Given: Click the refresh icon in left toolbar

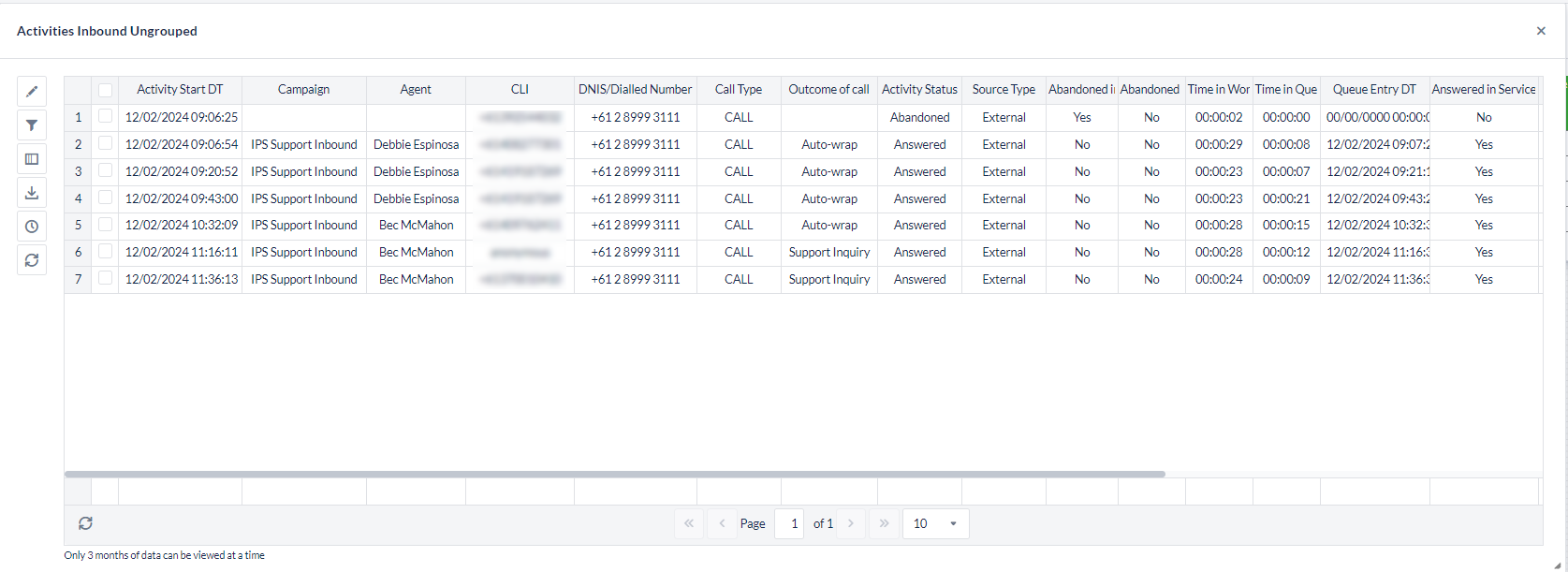Looking at the screenshot, I should coord(32,260).
